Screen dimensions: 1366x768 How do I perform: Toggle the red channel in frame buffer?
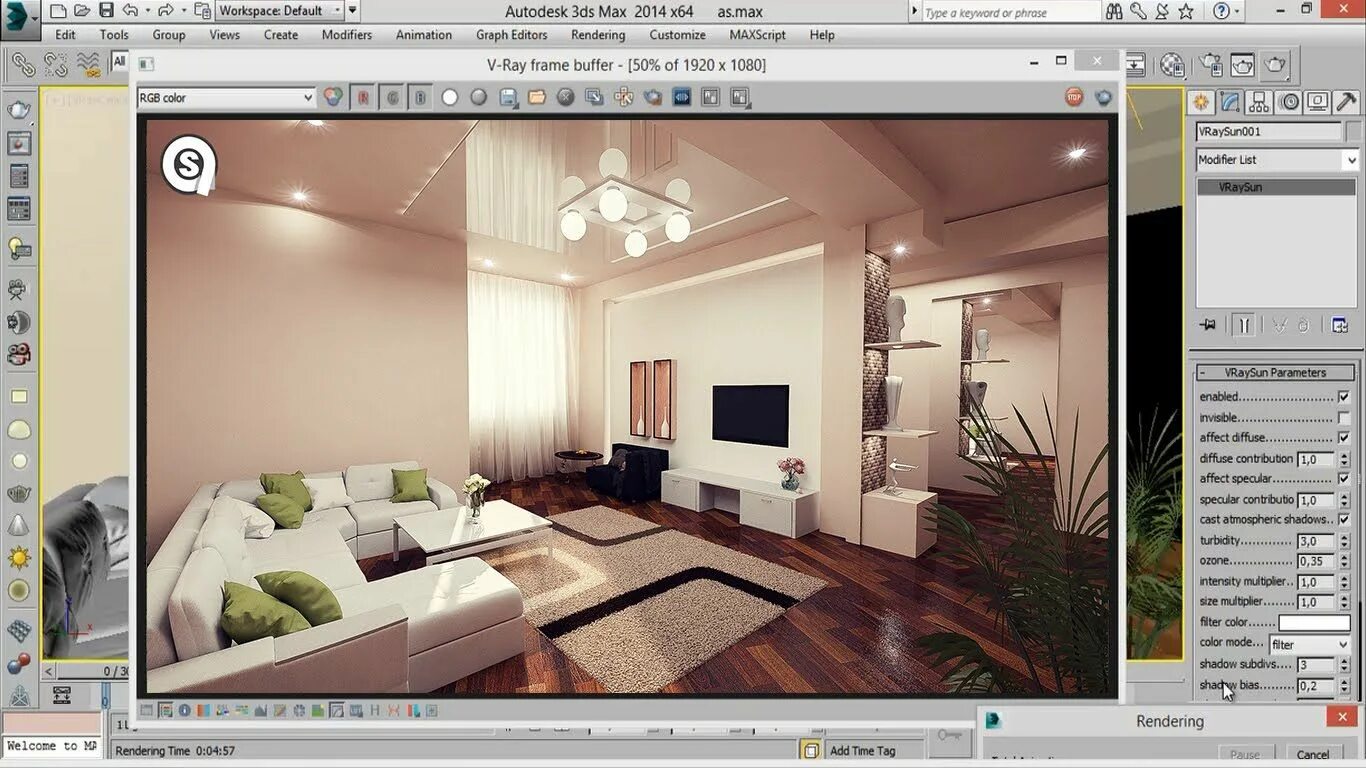tap(363, 98)
